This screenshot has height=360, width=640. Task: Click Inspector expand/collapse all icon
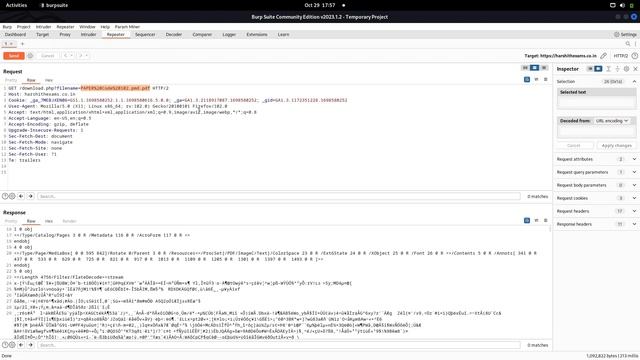(x=617, y=69)
